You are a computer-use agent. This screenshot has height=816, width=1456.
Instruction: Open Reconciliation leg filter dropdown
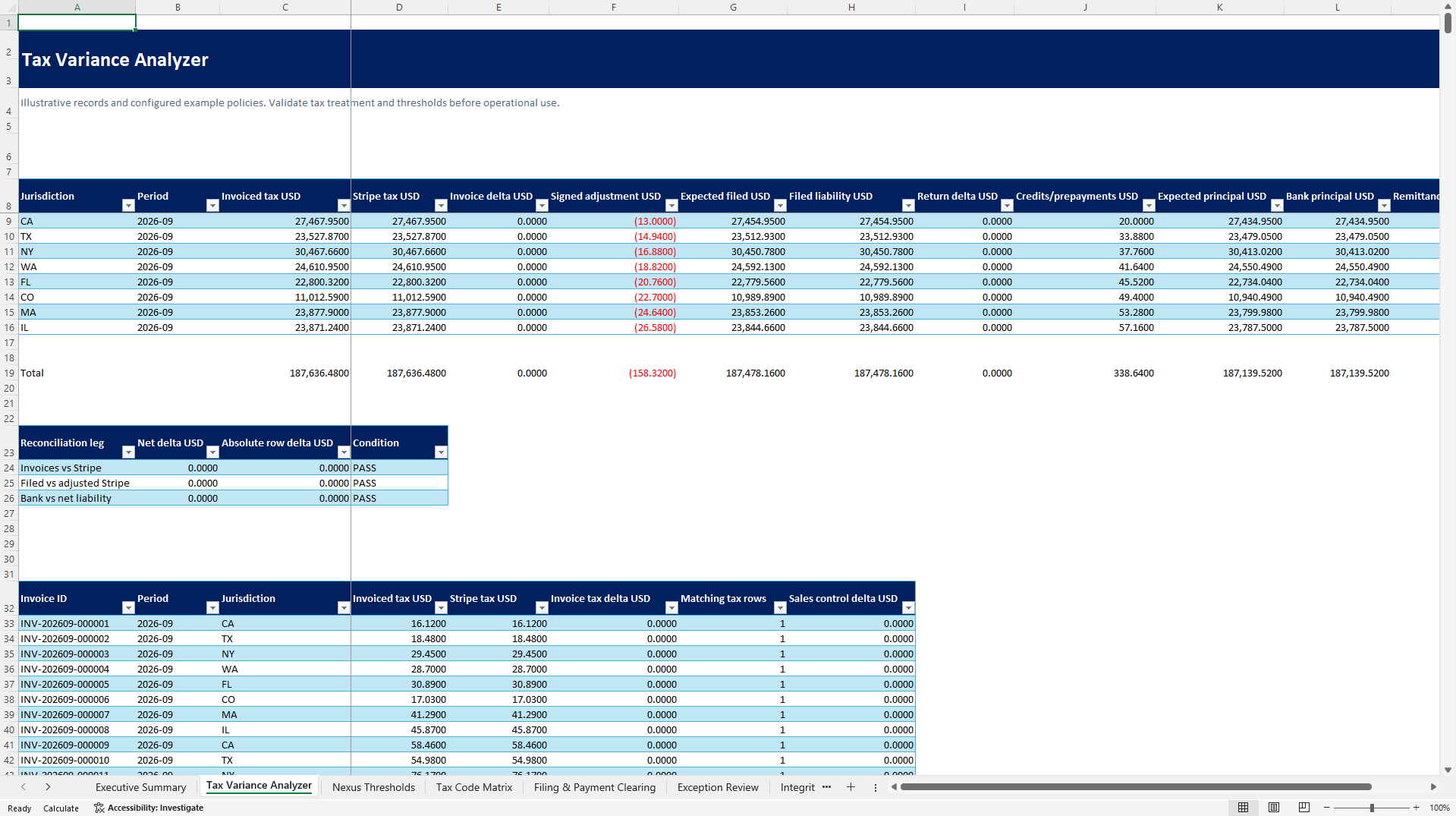128,452
